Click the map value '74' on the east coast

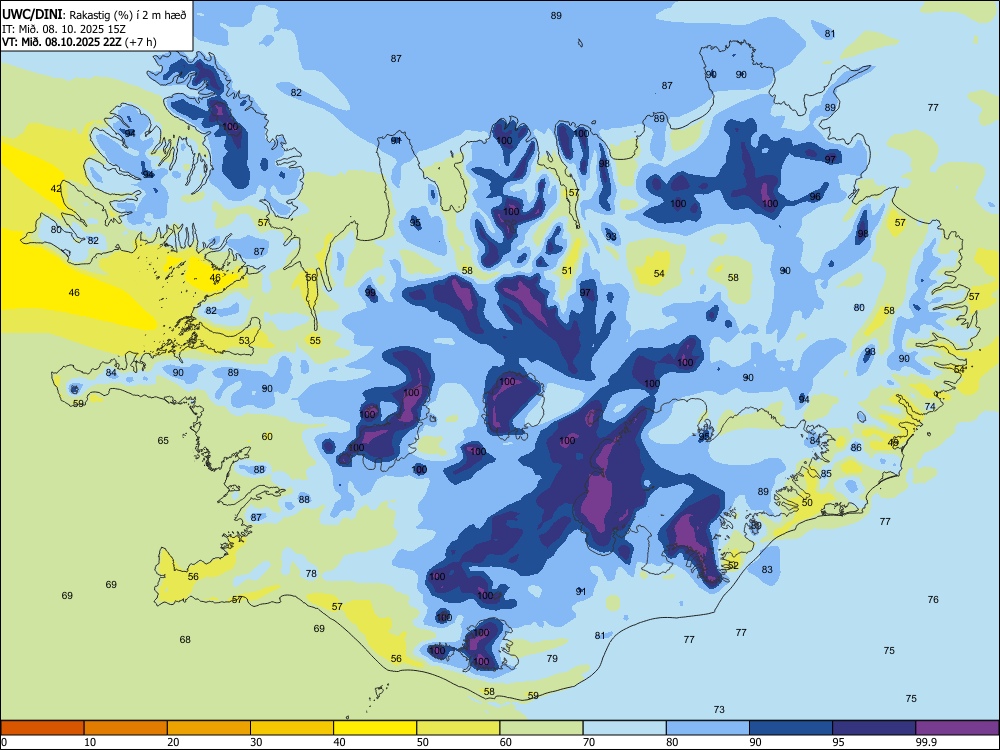pos(930,407)
